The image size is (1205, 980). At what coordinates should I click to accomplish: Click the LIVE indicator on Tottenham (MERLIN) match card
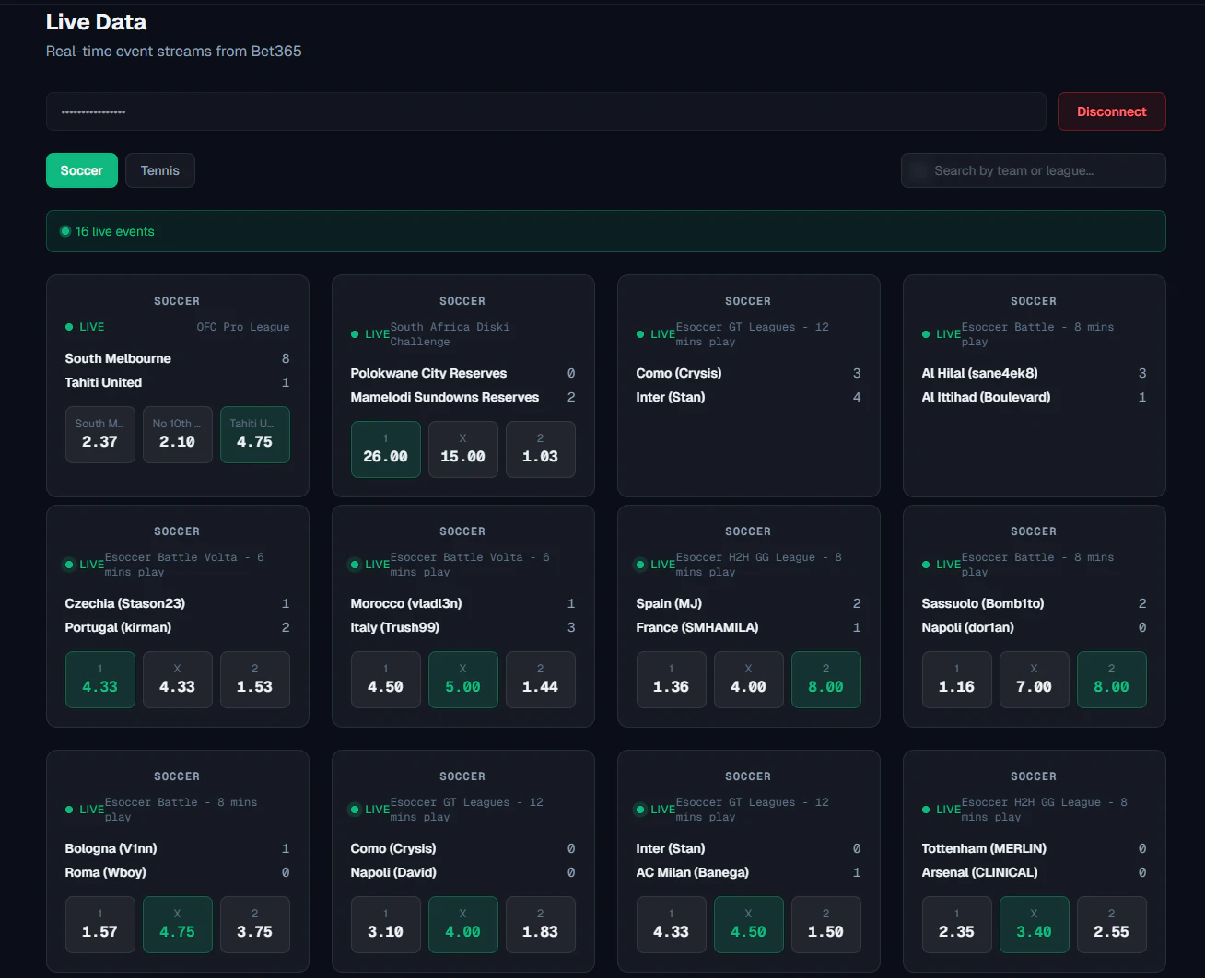(x=926, y=810)
